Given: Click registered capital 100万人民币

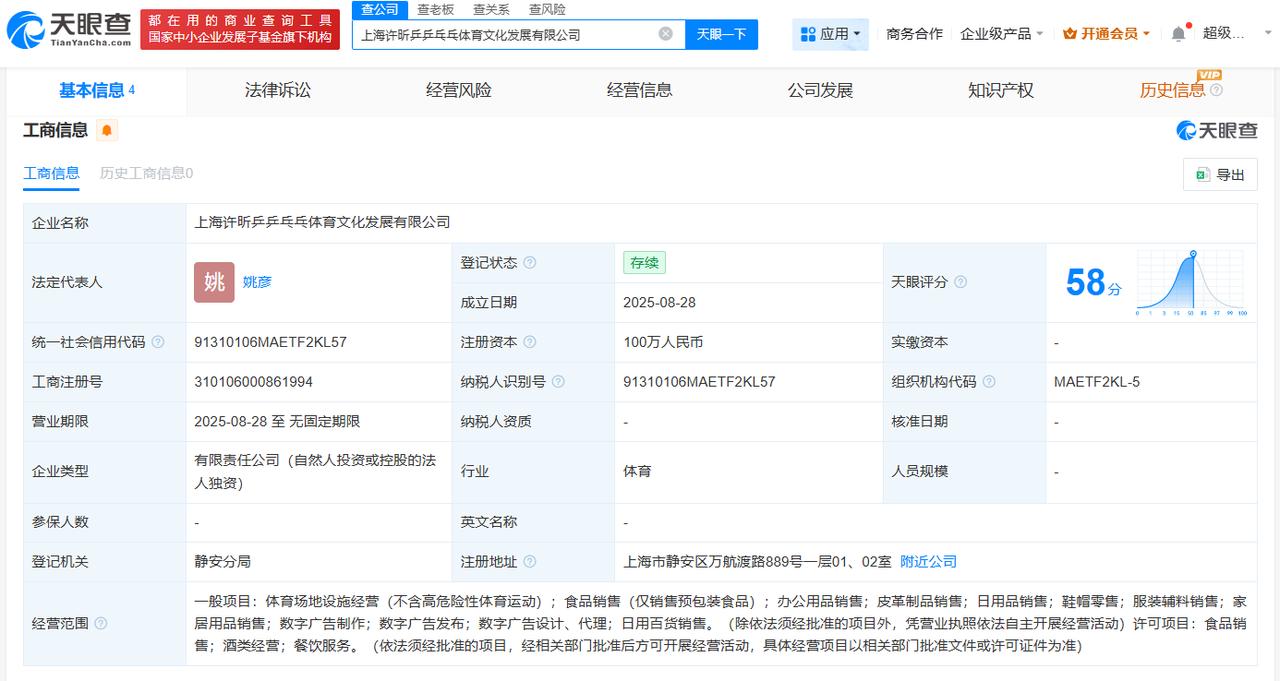Looking at the screenshot, I should coord(663,342).
